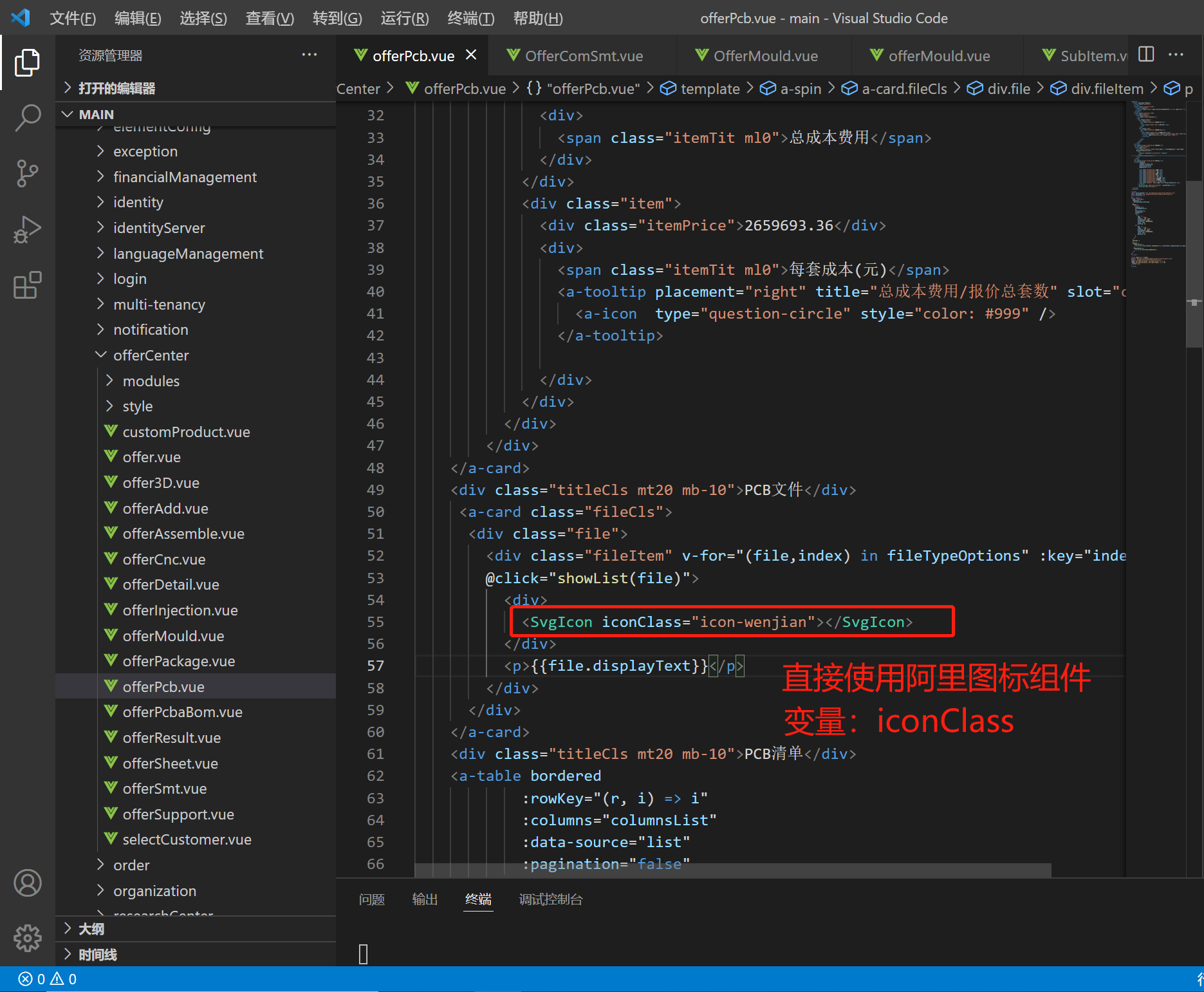Open the Source Control view
Screen dimensions: 1204x992
pyautogui.click(x=27, y=173)
